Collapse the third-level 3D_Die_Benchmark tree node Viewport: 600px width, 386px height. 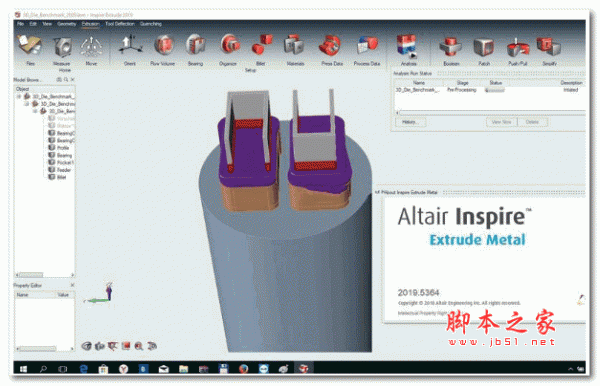coord(35,111)
